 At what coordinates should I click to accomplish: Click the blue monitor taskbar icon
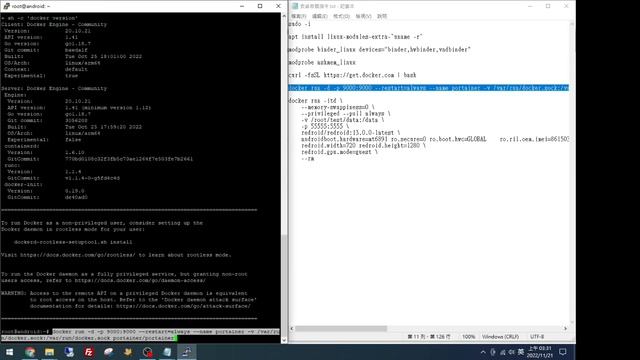tap(69, 352)
